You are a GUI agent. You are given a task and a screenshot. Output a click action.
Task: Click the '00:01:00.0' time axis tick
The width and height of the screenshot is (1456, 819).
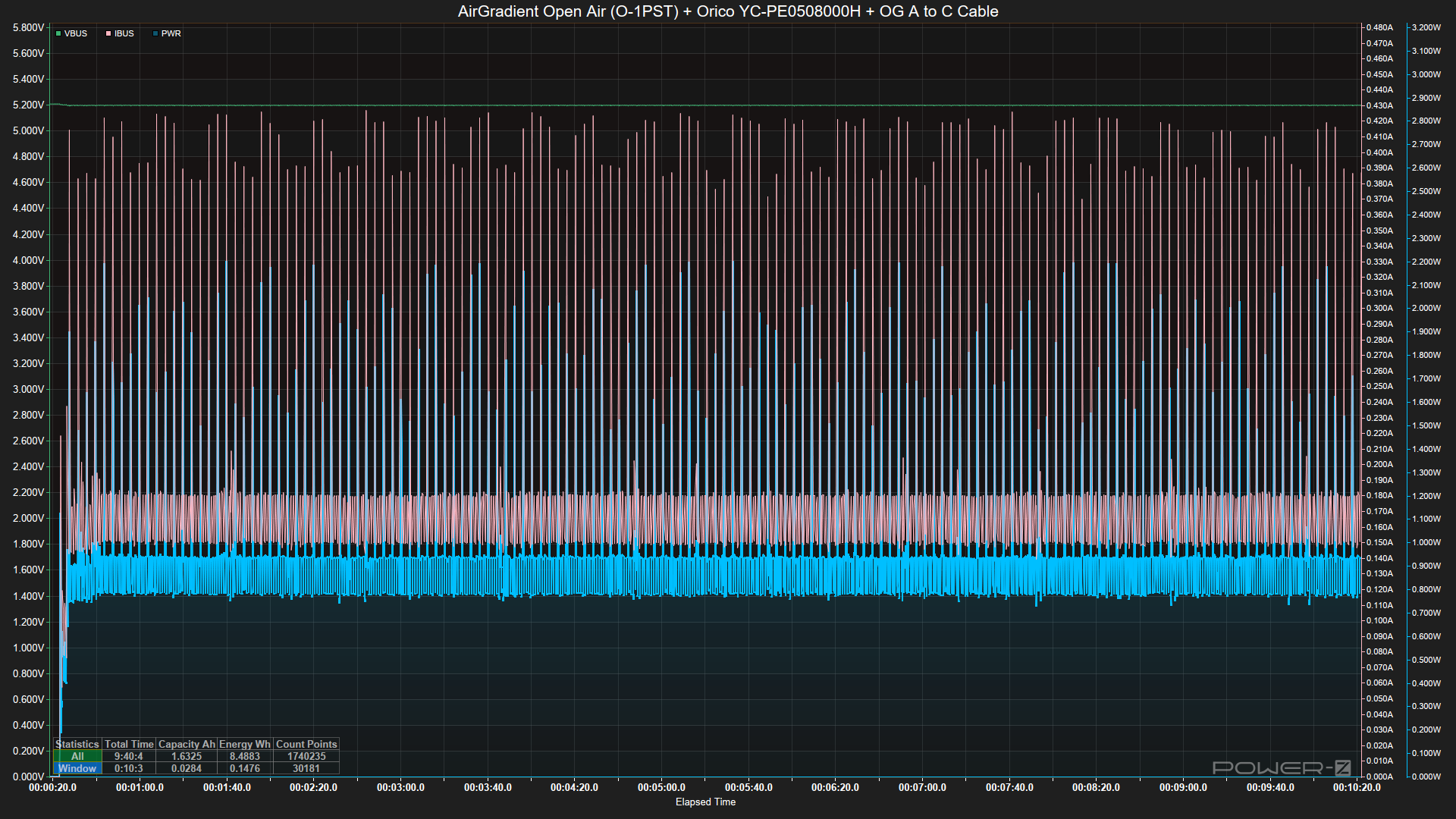[x=140, y=787]
